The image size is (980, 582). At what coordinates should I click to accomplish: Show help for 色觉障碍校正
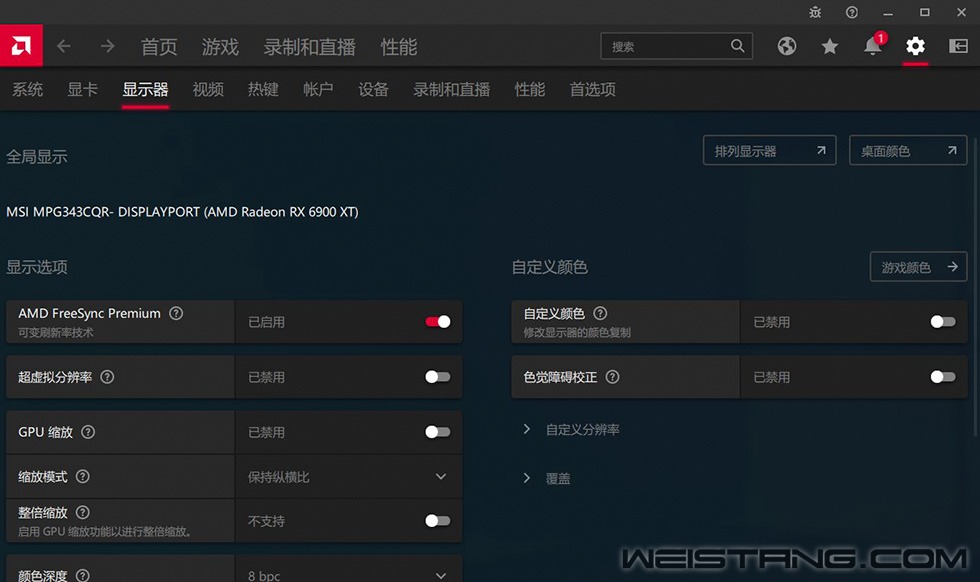click(612, 377)
